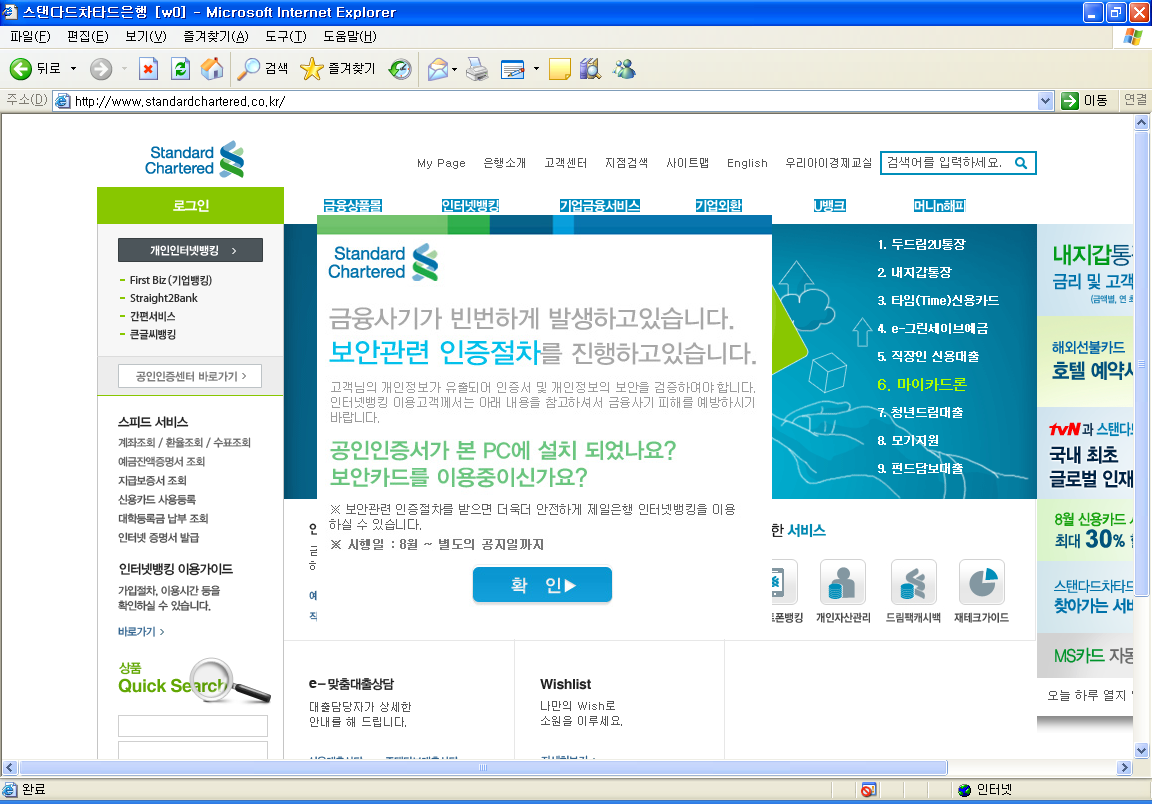Screen dimensions: 1152x804
Task: Click 공인인증센터 바로가기 button
Action: point(190,376)
